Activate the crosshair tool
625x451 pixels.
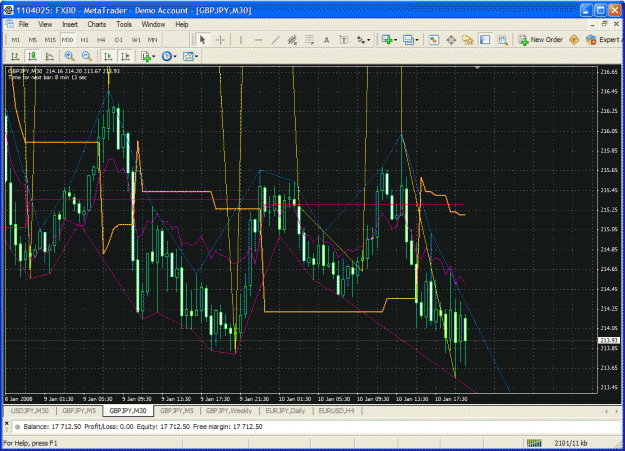(220, 40)
